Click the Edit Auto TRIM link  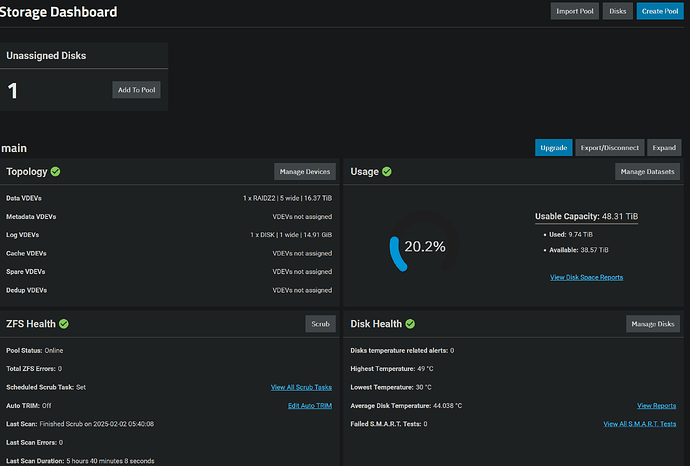(x=310, y=406)
